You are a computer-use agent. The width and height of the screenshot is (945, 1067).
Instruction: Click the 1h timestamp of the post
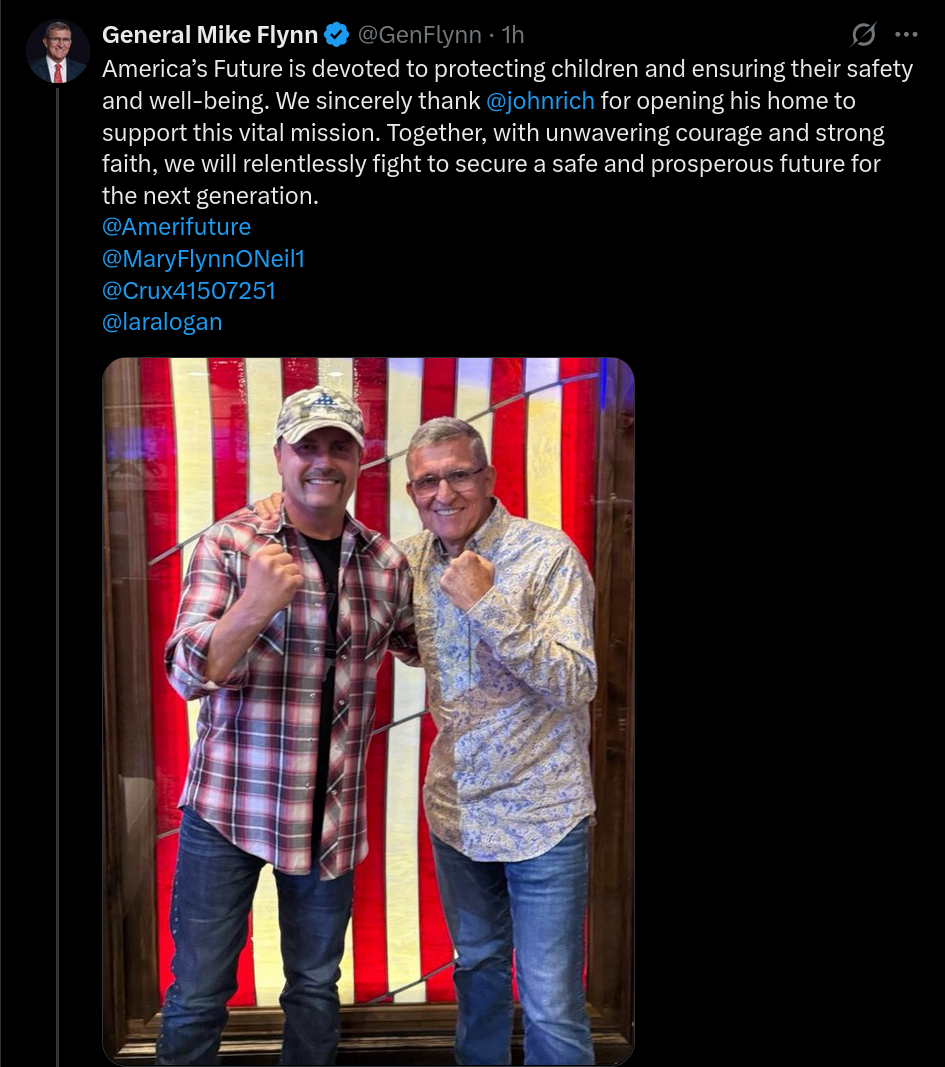[513, 35]
